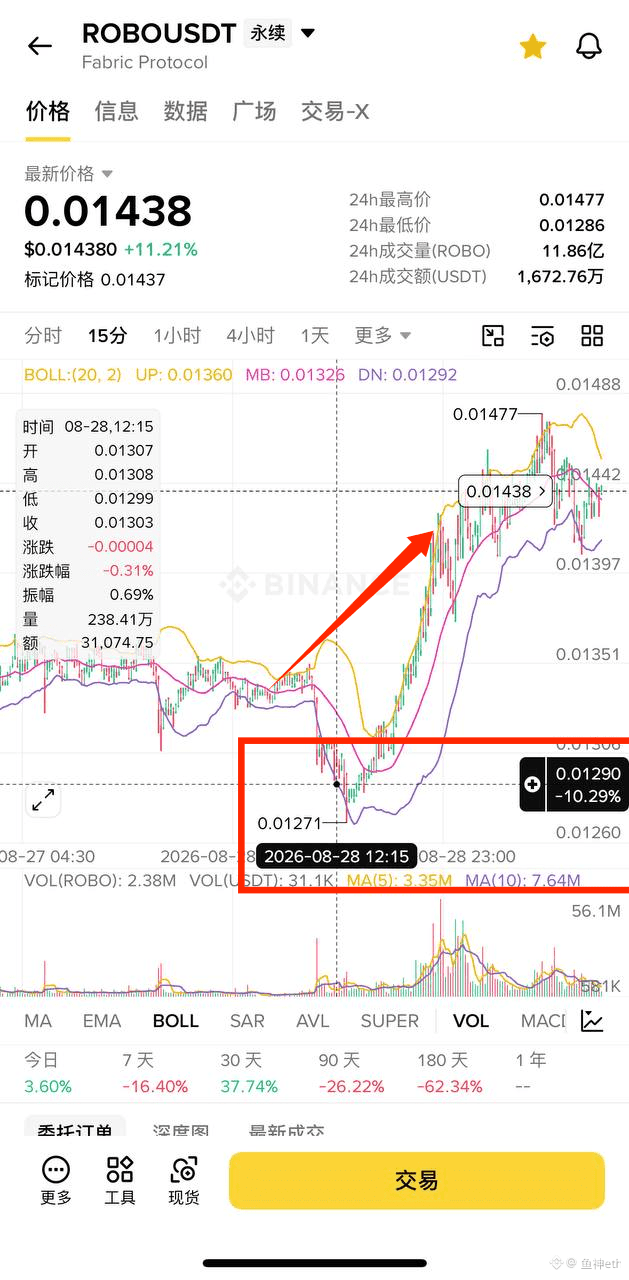Tap the yellow 交易 button
Viewport: 629px width, 1280px height.
point(417,1181)
